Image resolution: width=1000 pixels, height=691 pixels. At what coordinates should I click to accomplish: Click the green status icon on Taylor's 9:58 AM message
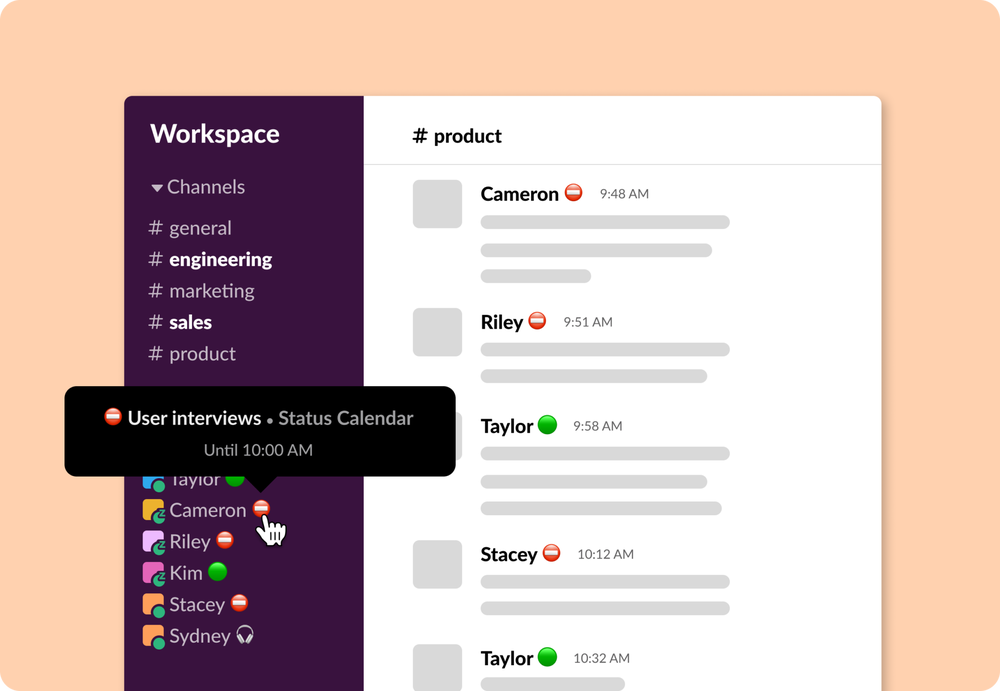point(547,425)
